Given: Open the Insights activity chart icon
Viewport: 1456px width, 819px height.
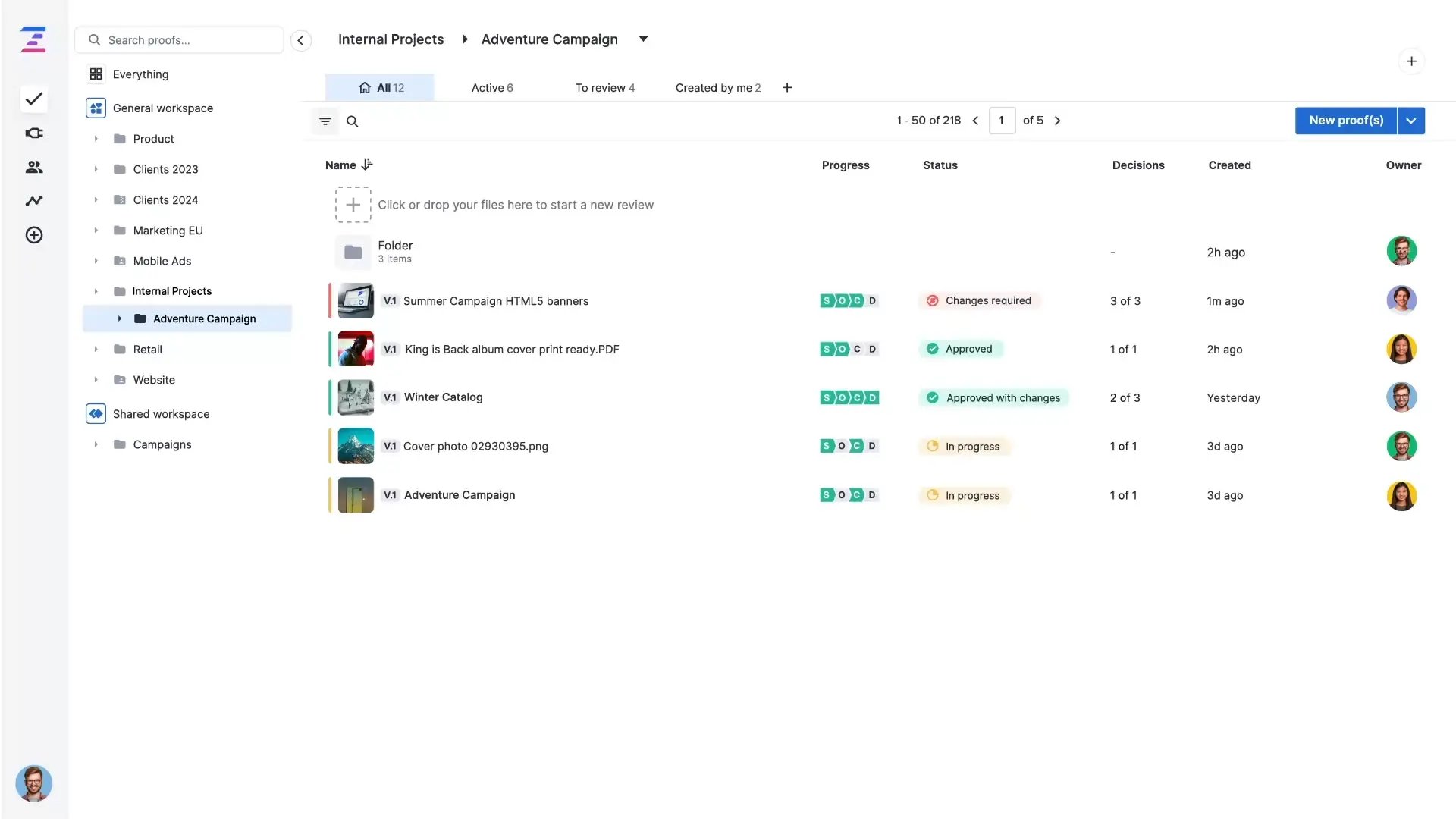Looking at the screenshot, I should (x=33, y=200).
